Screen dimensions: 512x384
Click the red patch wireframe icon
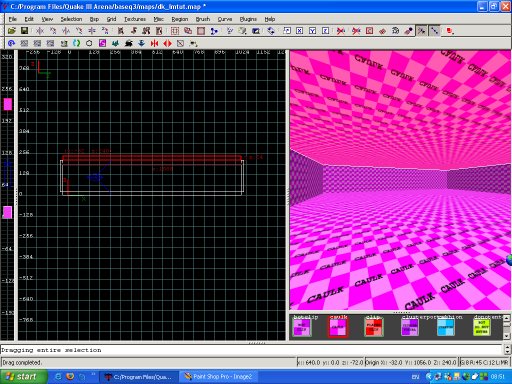pyautogui.click(x=382, y=31)
